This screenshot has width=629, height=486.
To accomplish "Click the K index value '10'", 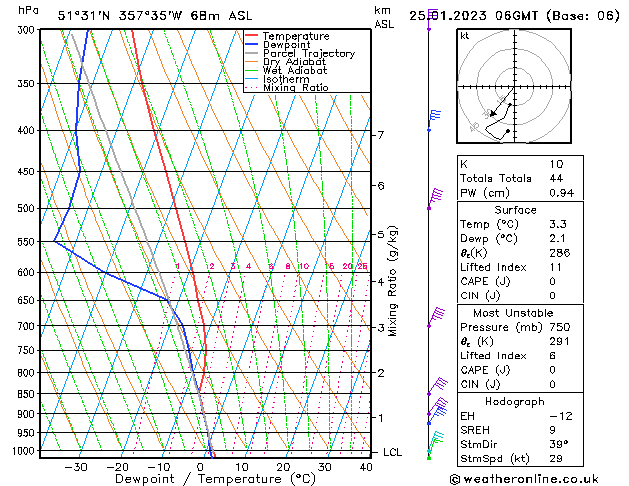I will pyautogui.click(x=556, y=164).
